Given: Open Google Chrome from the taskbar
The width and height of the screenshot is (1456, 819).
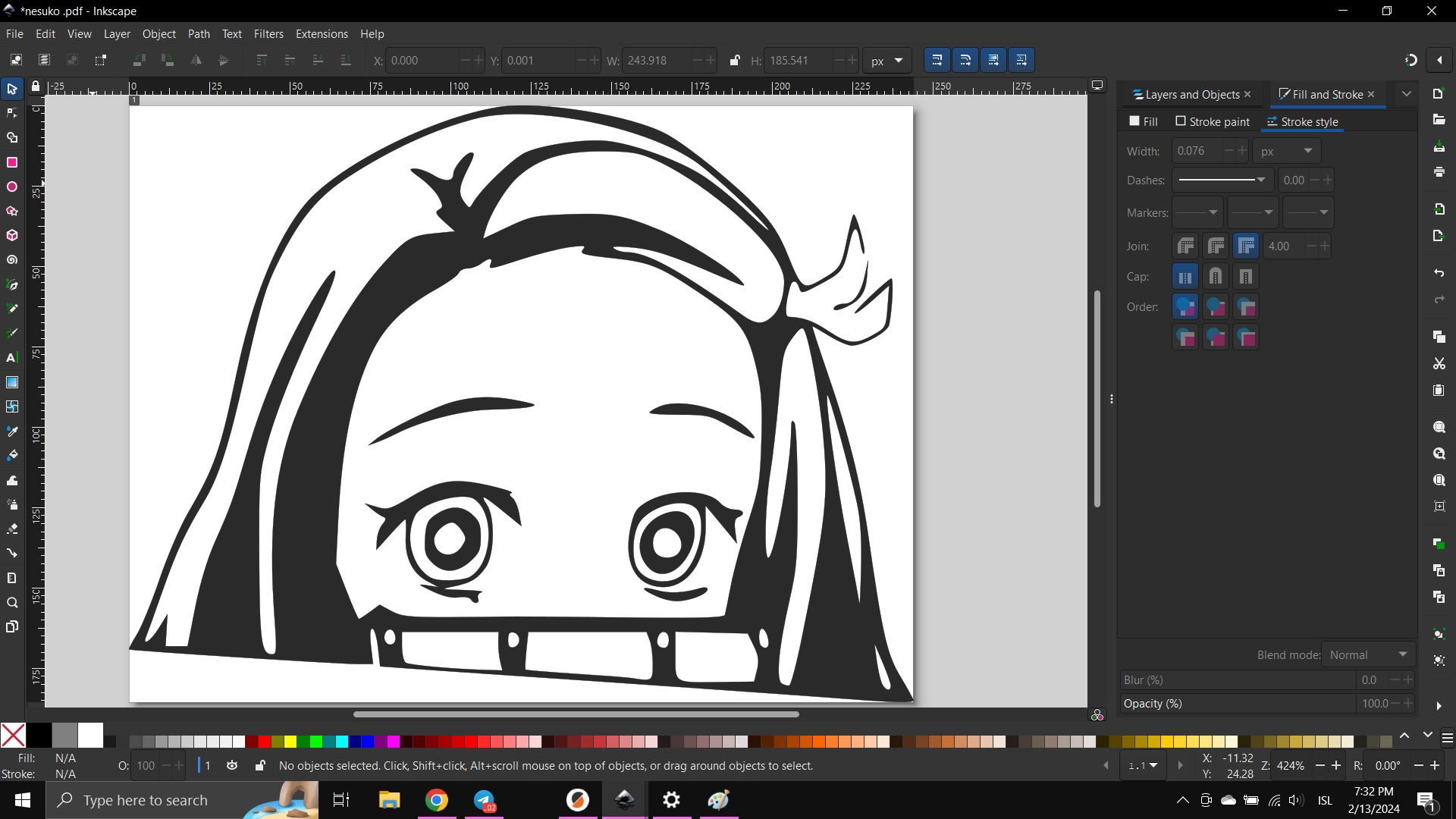Looking at the screenshot, I should (x=437, y=800).
